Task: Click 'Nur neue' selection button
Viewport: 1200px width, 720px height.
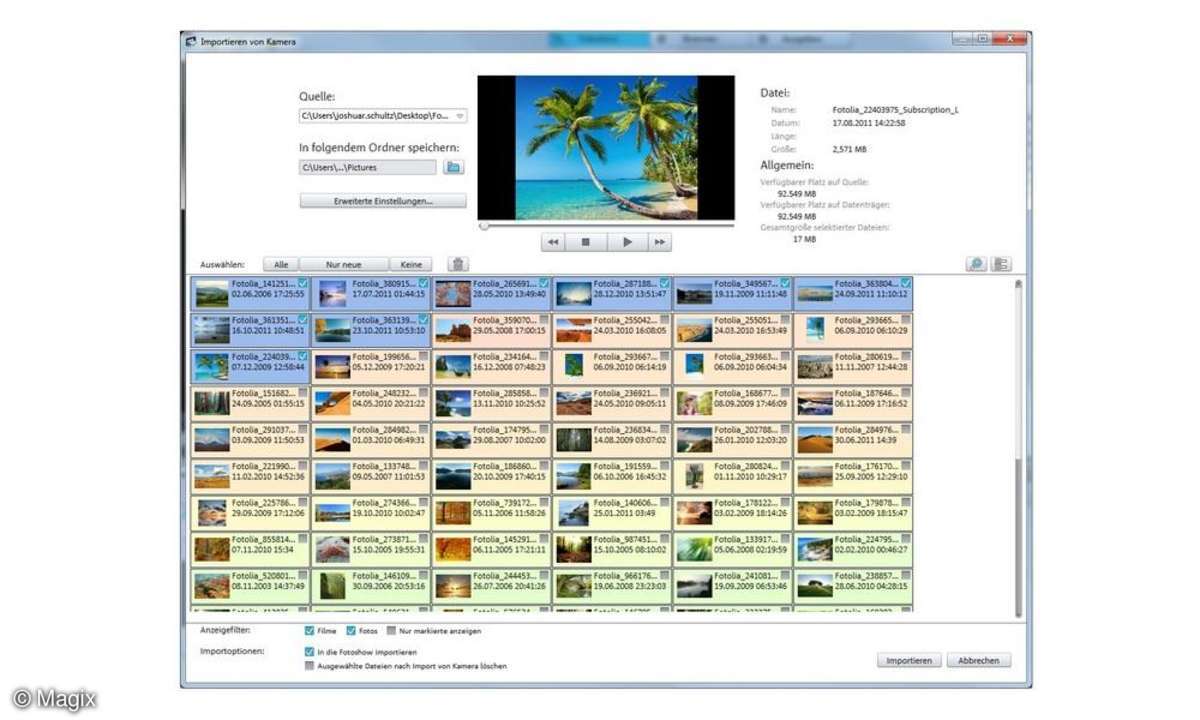Action: pyautogui.click(x=343, y=265)
